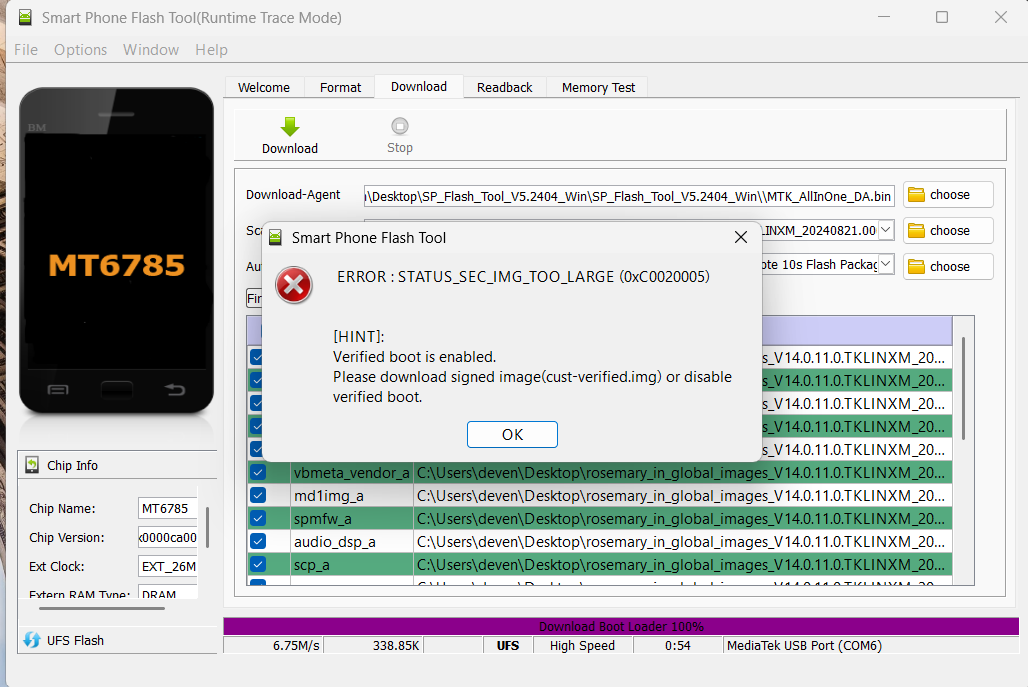Uncheck the spmfw_a partition
This screenshot has width=1028, height=687.
[258, 519]
